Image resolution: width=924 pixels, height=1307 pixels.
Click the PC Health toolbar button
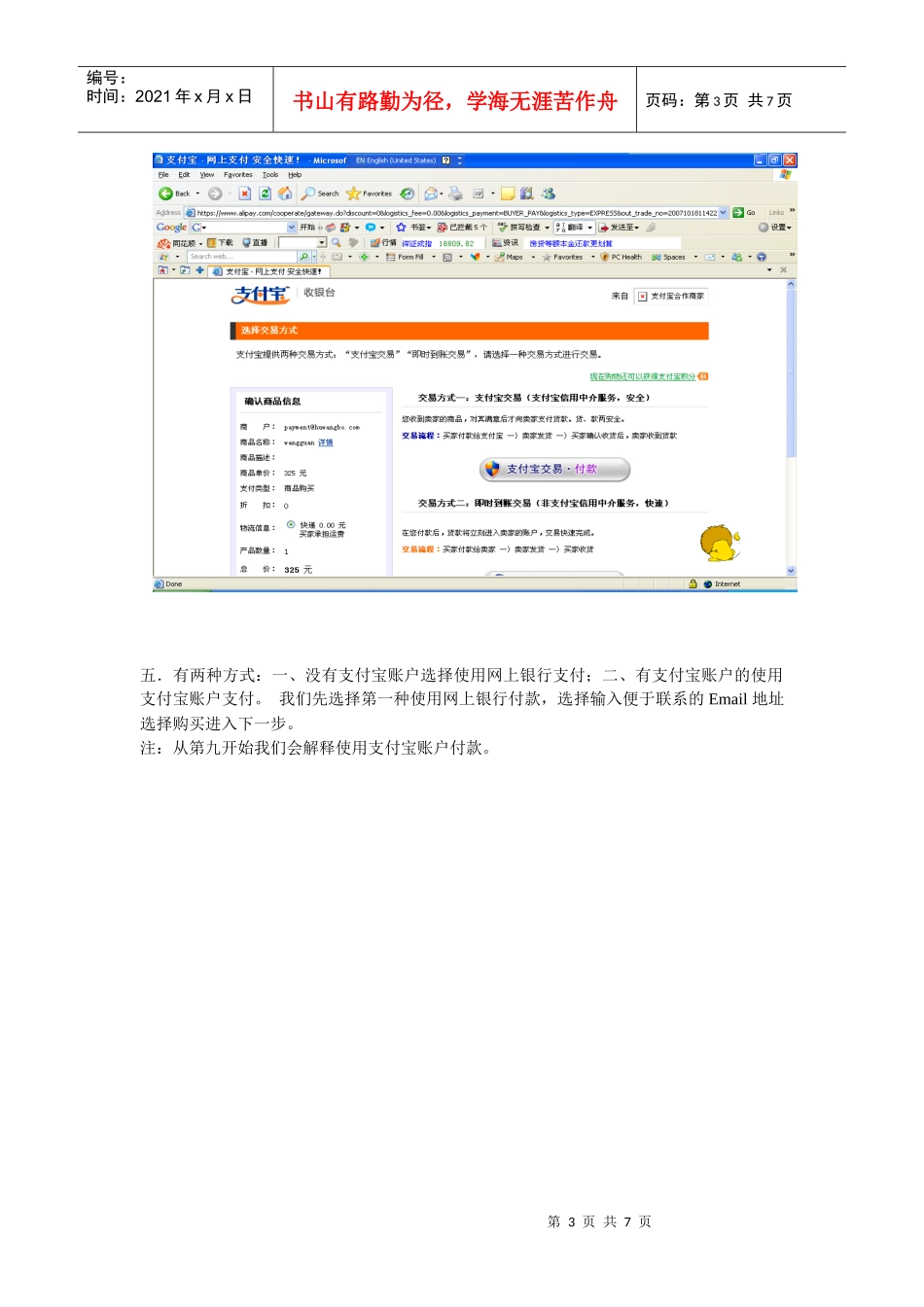click(x=622, y=258)
